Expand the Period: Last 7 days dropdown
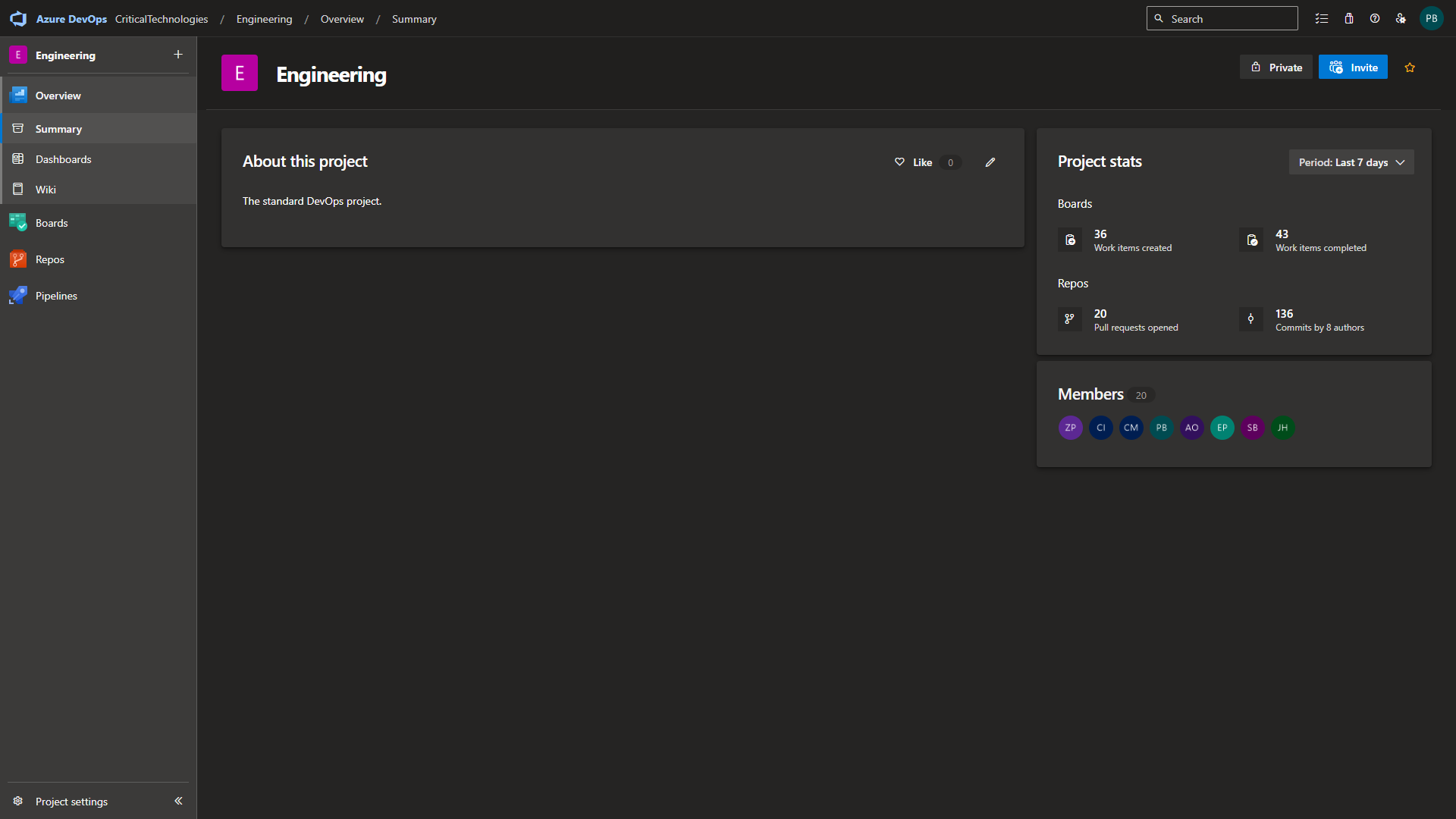Image resolution: width=1456 pixels, height=819 pixels. click(x=1351, y=162)
